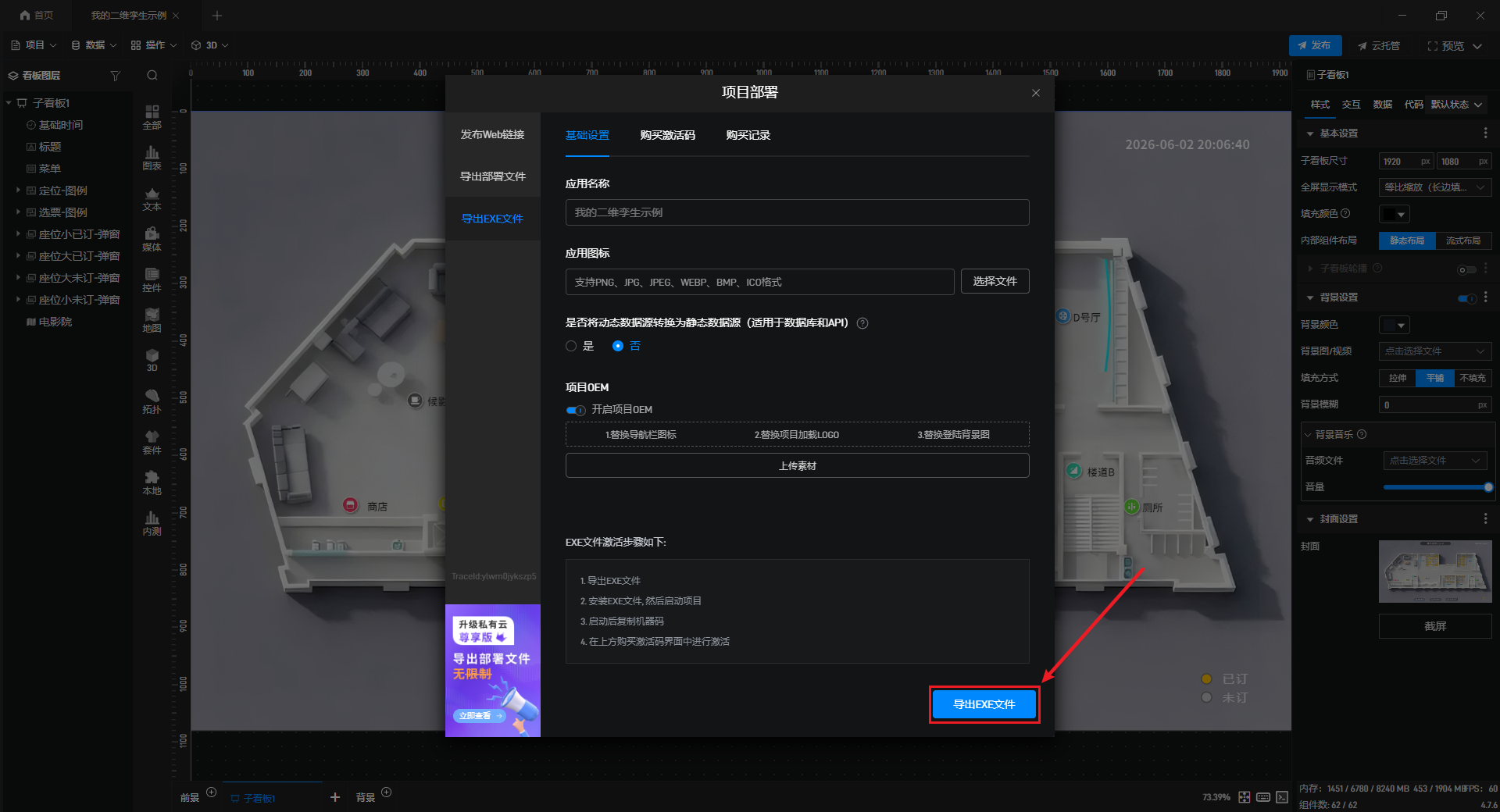Click the home 首页 icon tab
The image size is (1500, 812).
tap(37, 15)
